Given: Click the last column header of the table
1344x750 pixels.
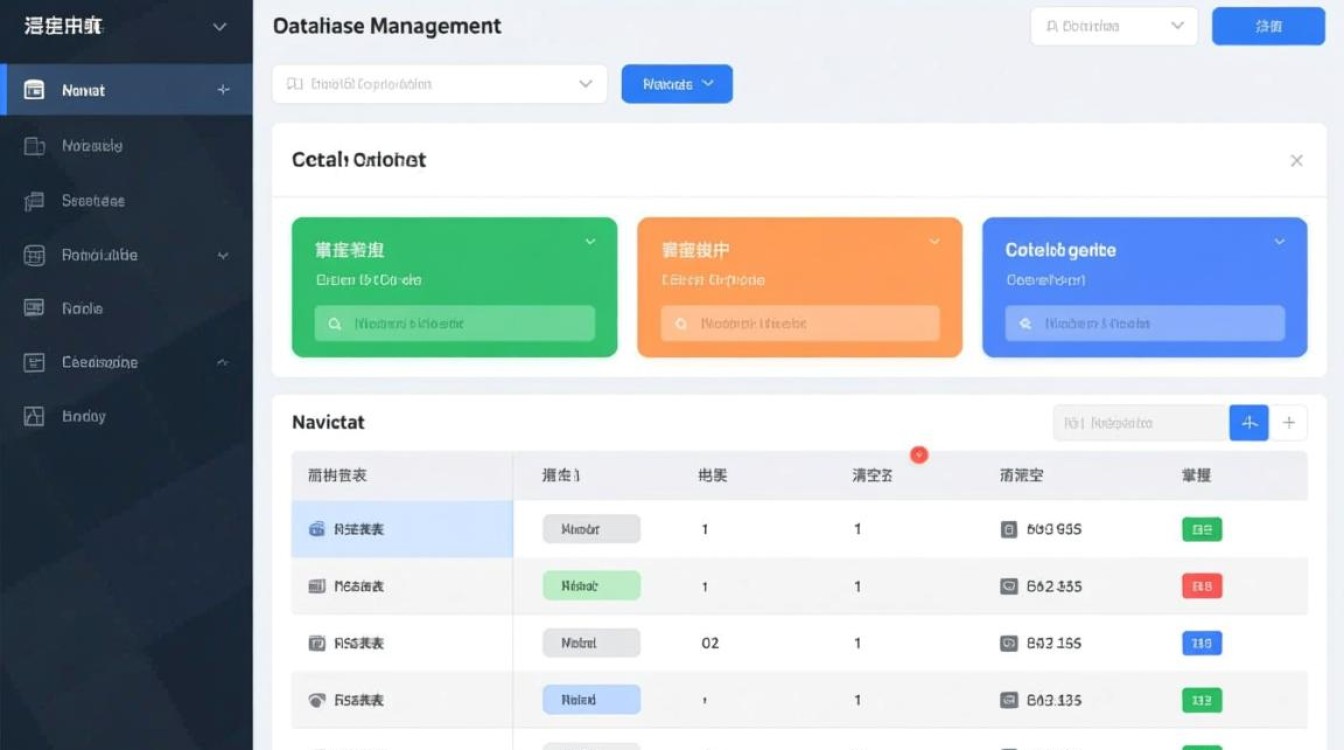Looking at the screenshot, I should (1197, 475).
